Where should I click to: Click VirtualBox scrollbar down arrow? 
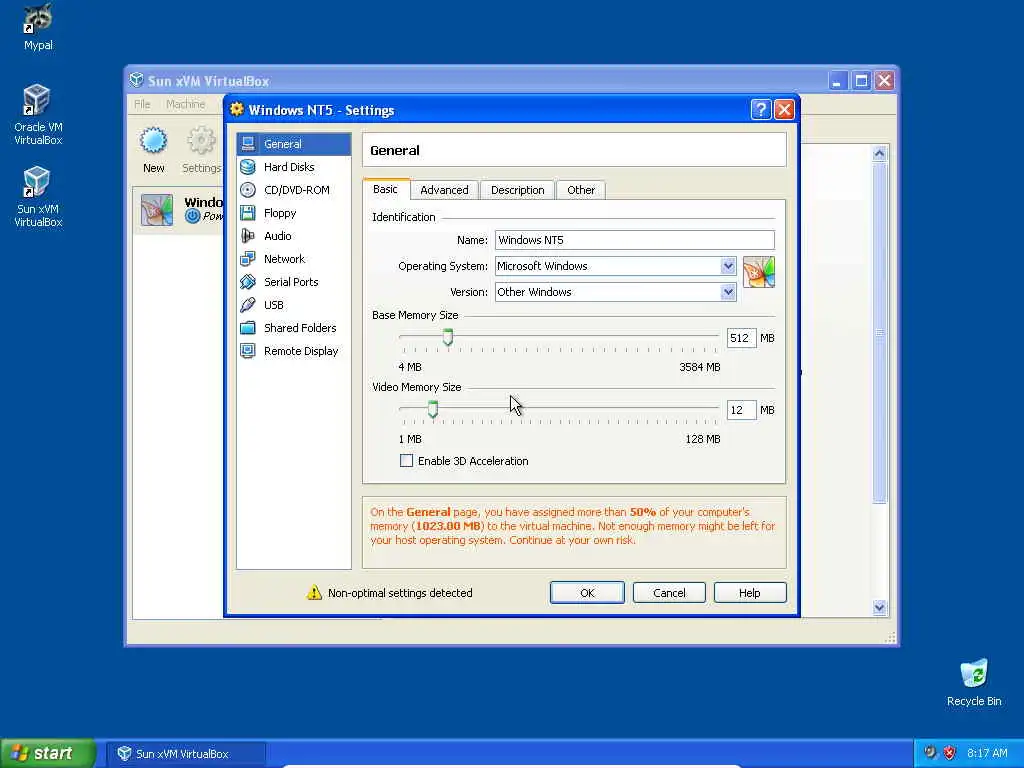click(x=879, y=607)
